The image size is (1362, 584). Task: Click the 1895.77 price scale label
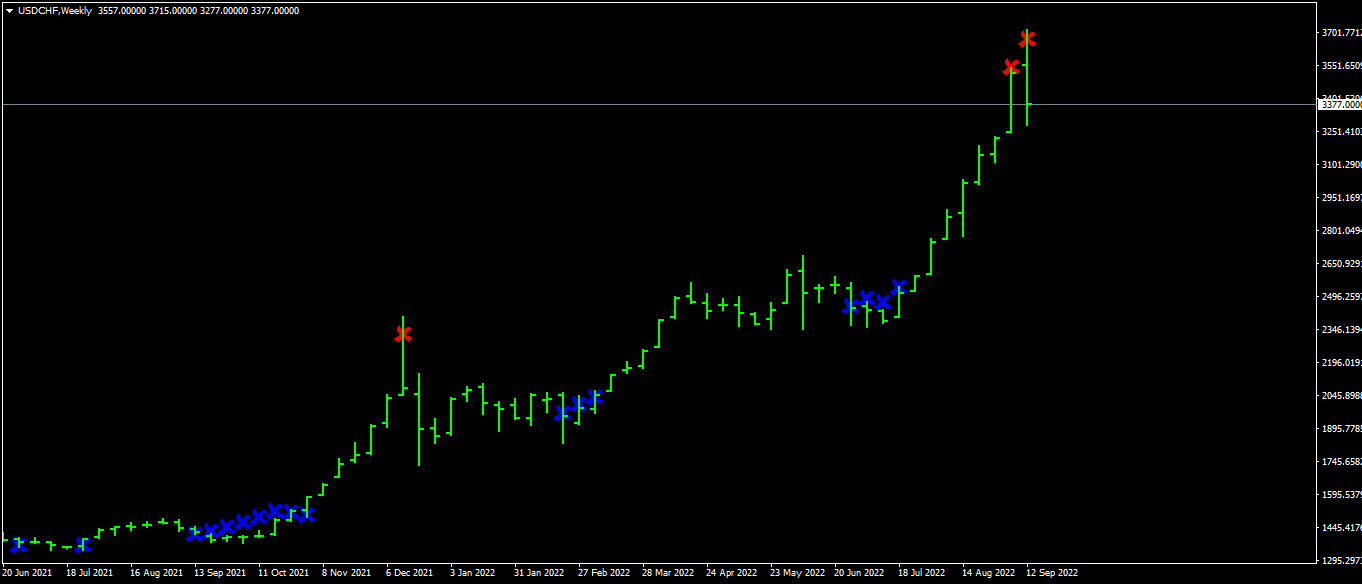tap(1341, 429)
